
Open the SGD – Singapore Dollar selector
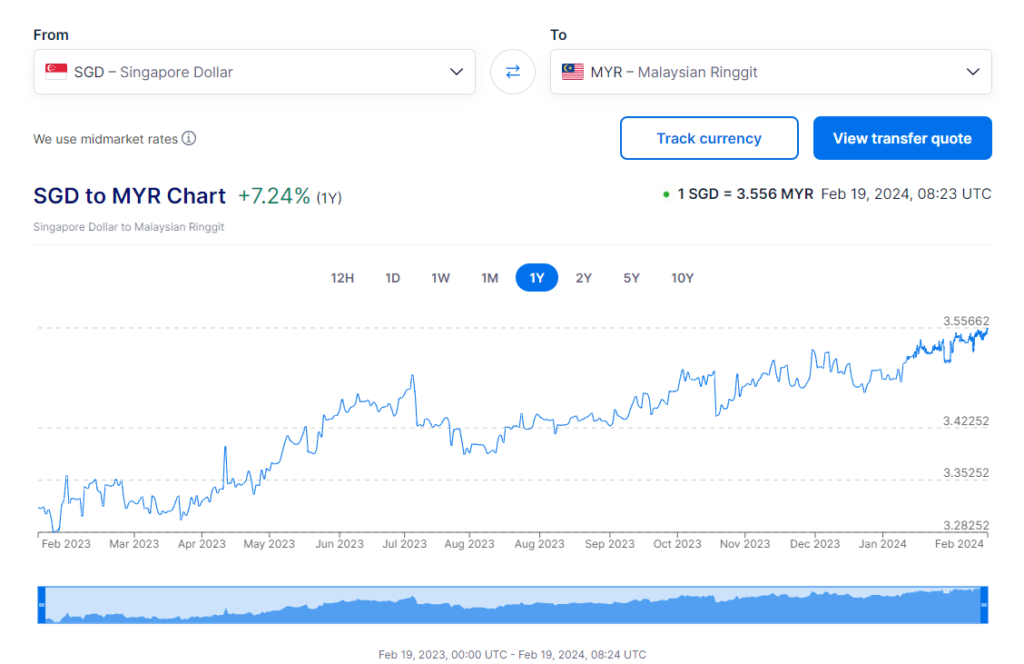pos(250,72)
